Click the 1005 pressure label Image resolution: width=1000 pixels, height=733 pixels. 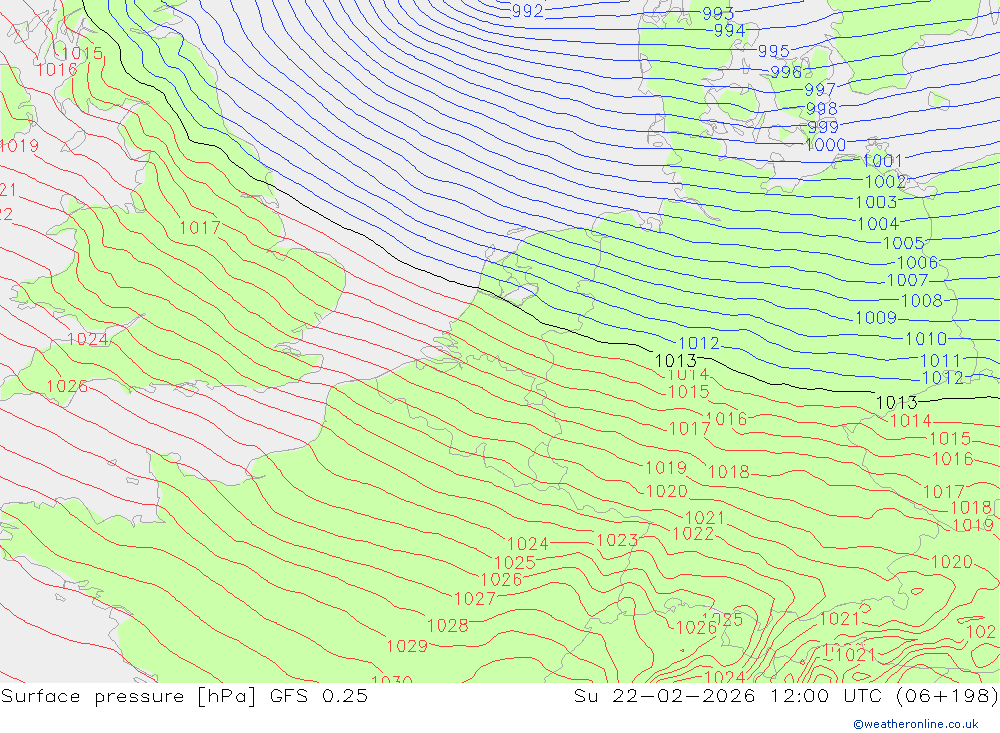904,243
